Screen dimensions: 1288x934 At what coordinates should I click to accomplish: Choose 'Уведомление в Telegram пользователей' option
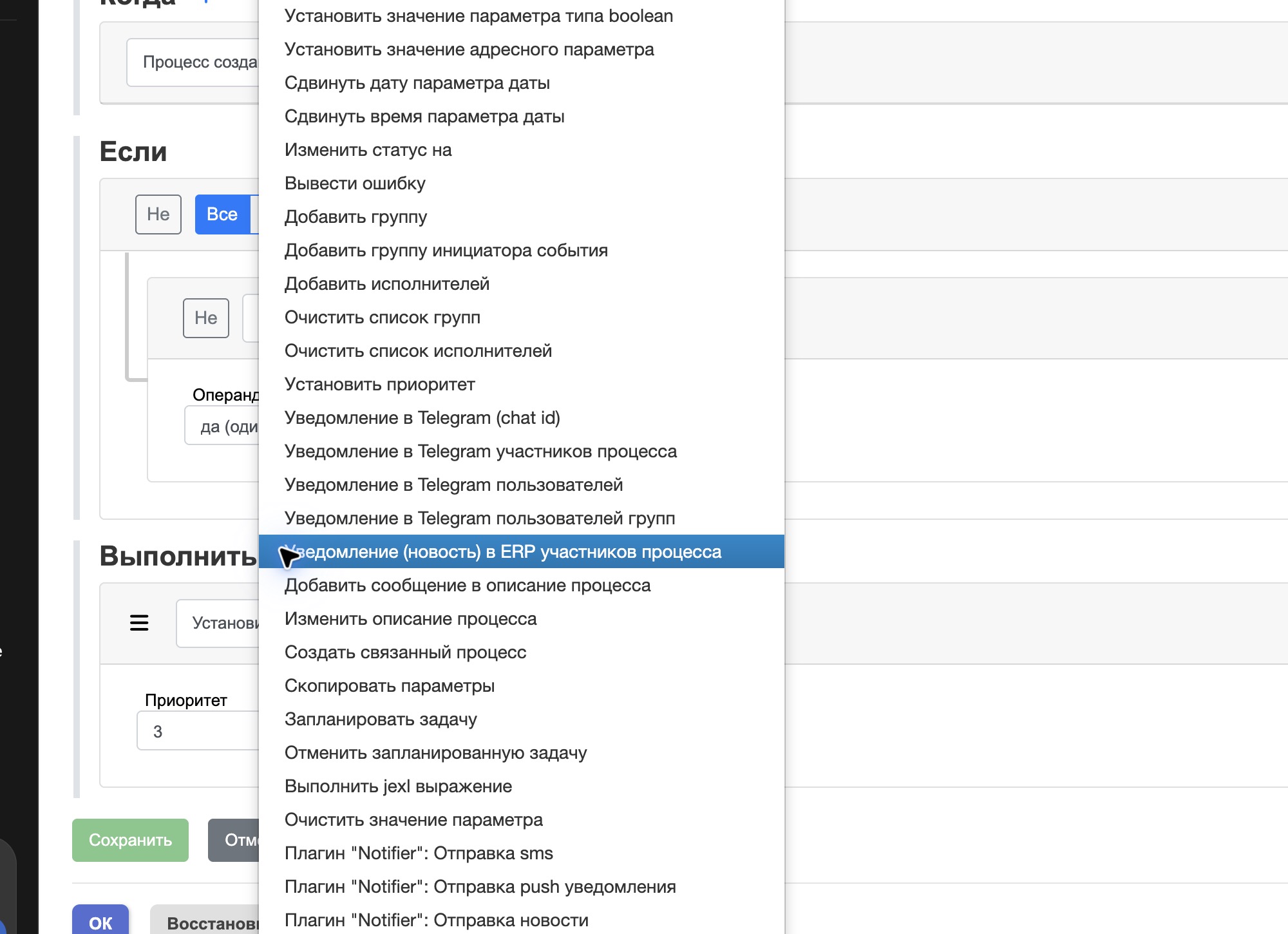[521, 485]
